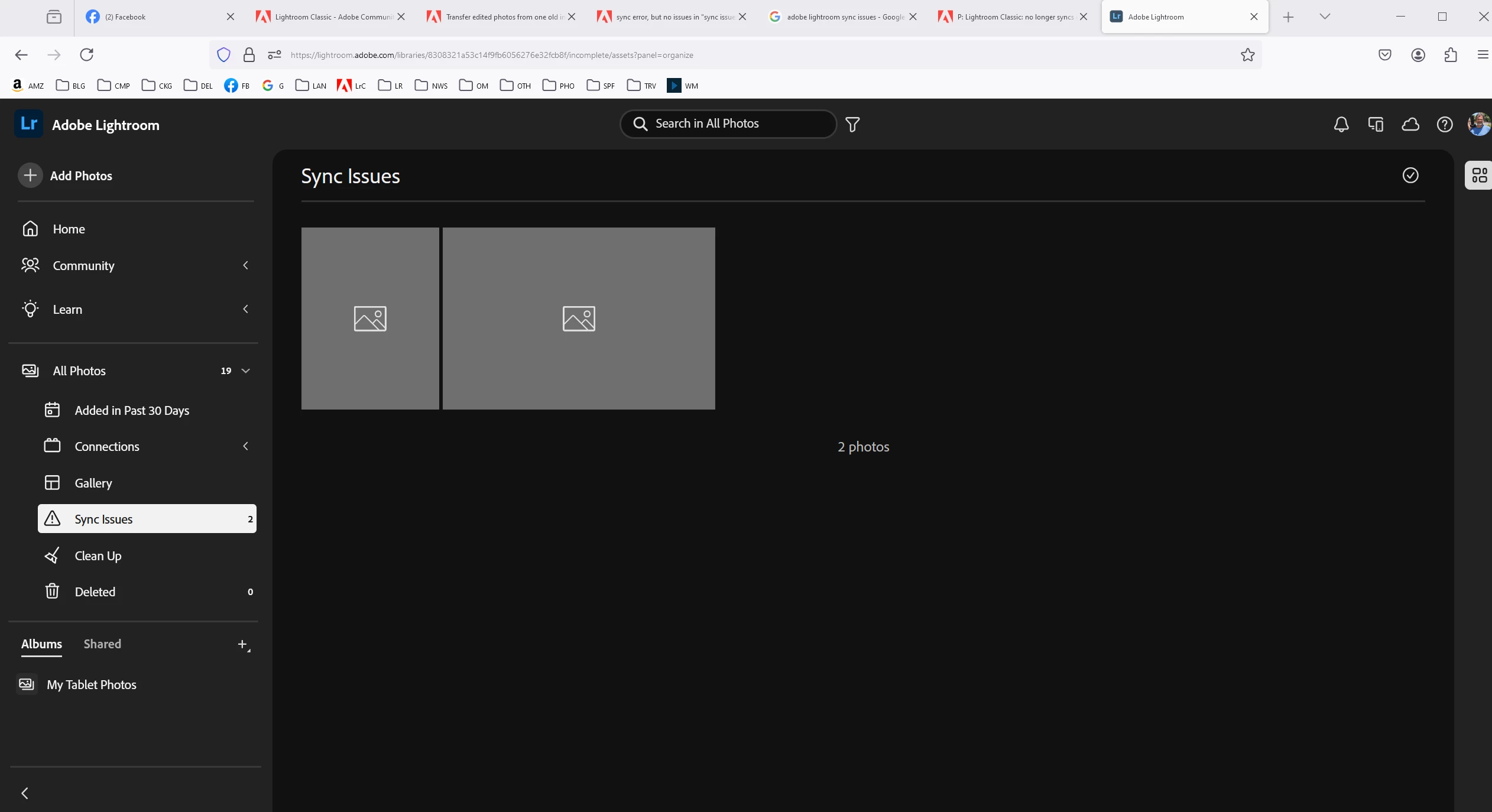The height and width of the screenshot is (812, 1492).
Task: Toggle the select mode checkmark circle
Action: point(1410,175)
